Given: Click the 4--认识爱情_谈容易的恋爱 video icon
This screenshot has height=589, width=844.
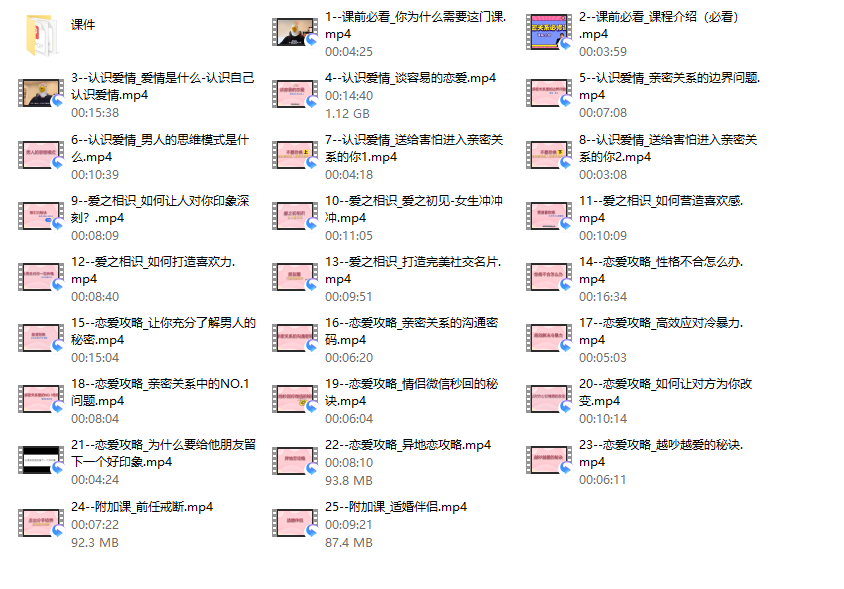Looking at the screenshot, I should coord(295,94).
